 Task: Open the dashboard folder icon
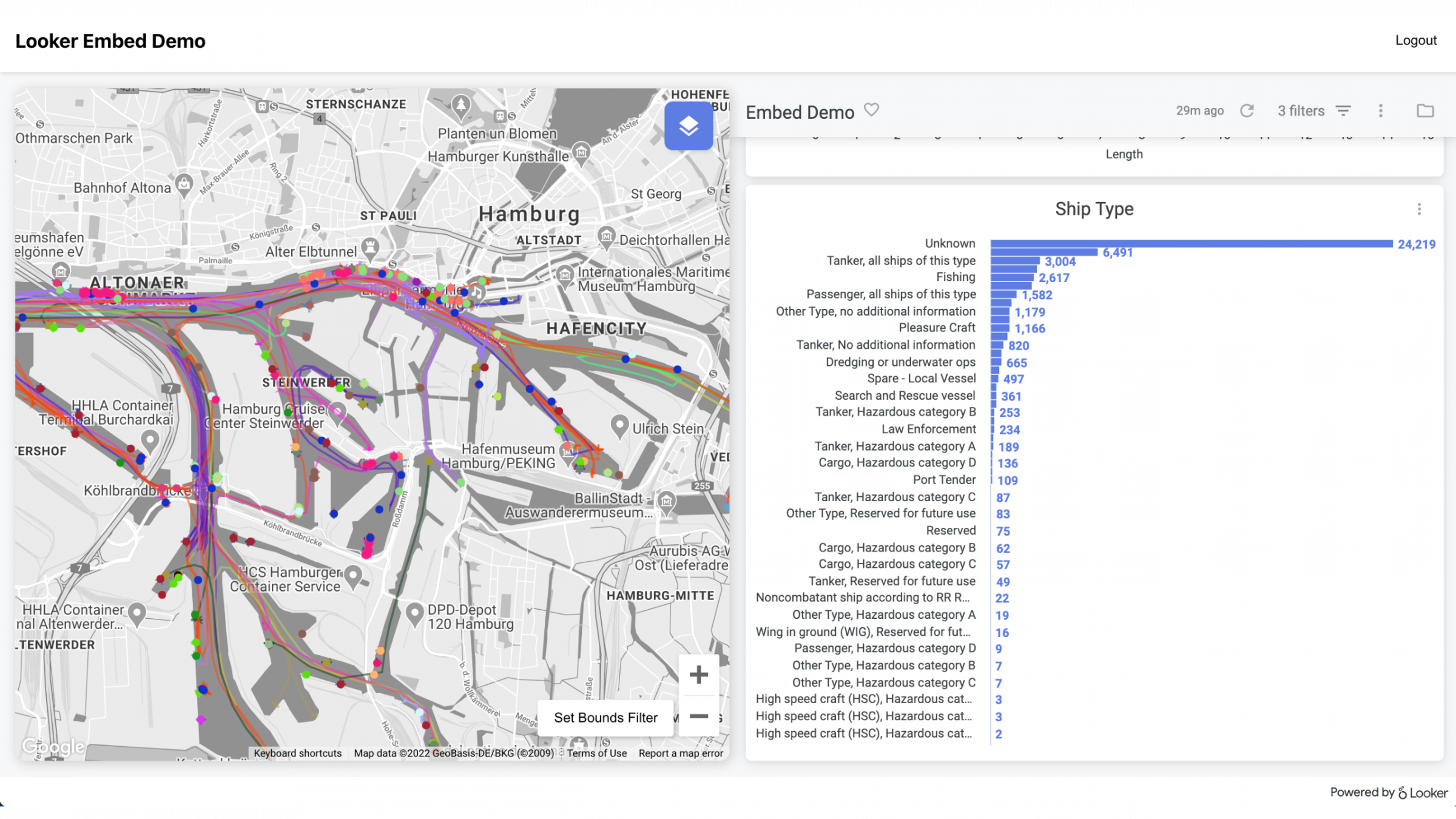click(x=1425, y=110)
